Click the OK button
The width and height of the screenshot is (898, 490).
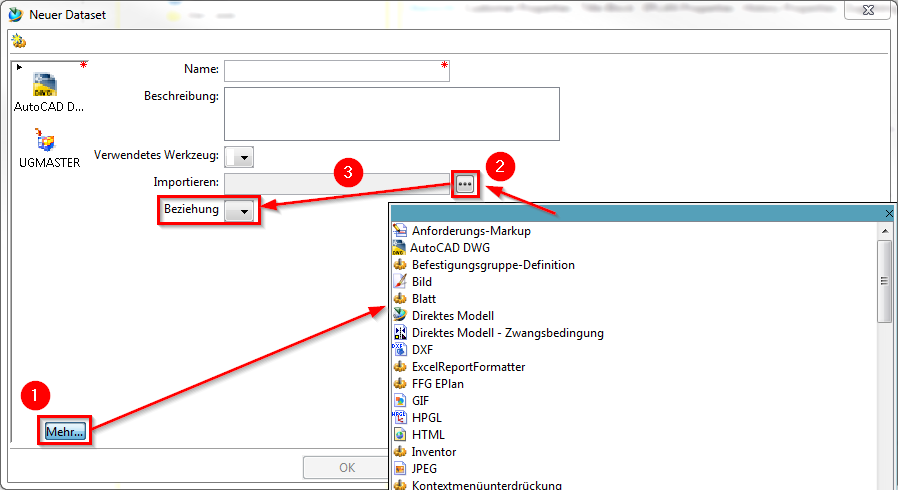click(x=346, y=467)
